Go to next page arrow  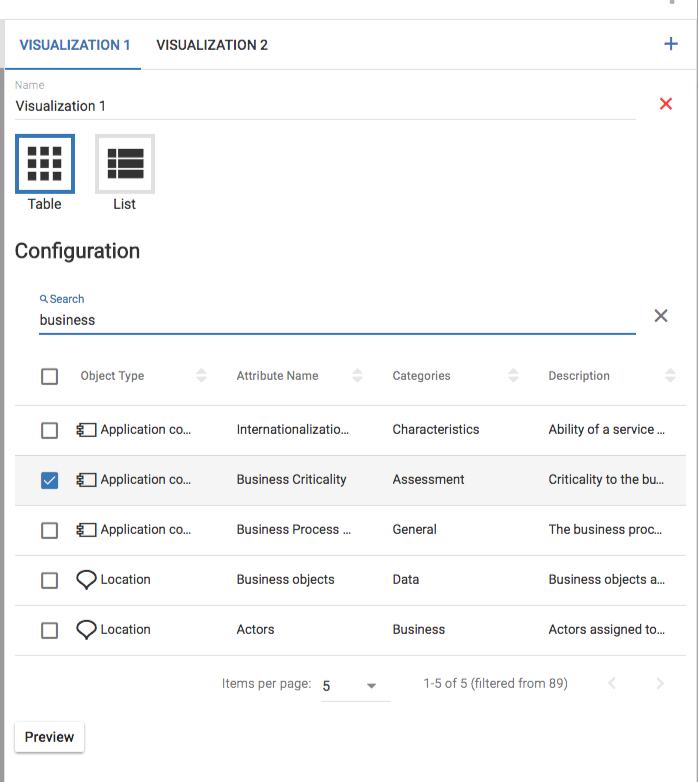[x=660, y=684]
